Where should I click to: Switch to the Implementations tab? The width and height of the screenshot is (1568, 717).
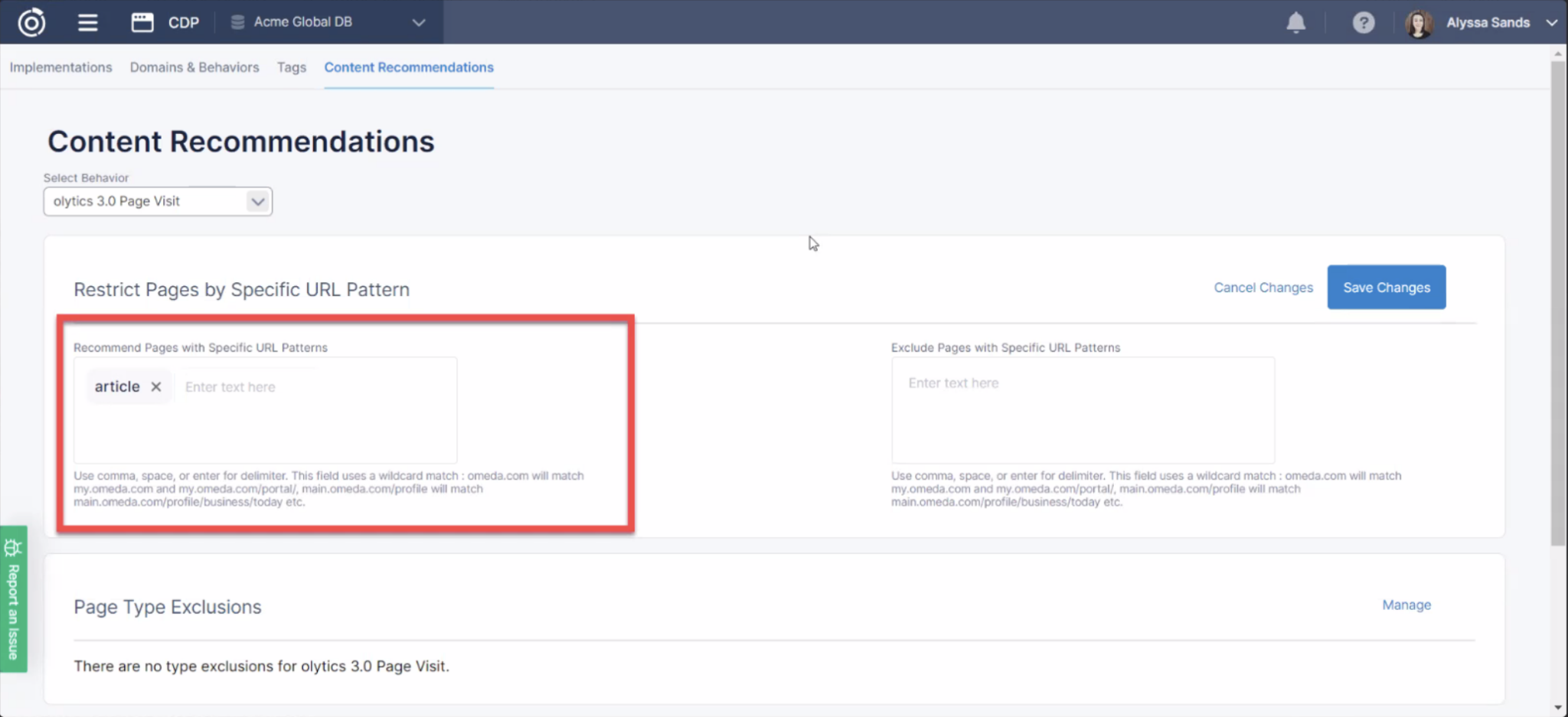[x=60, y=67]
